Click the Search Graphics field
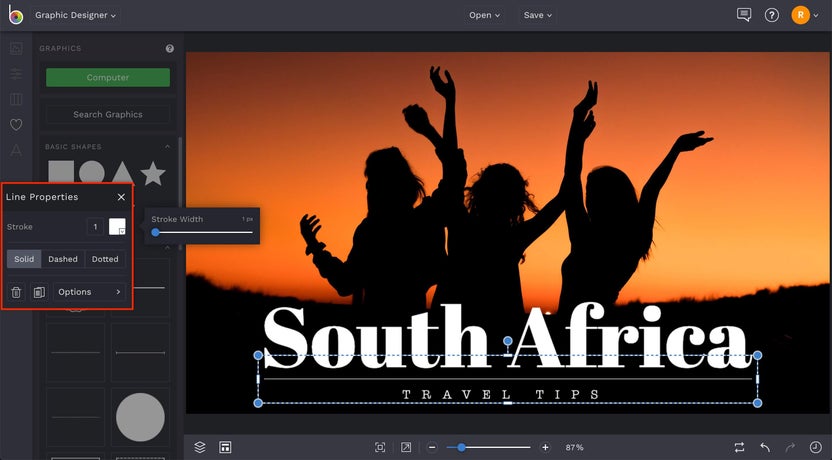Viewport: 832px width, 460px height. tap(108, 114)
